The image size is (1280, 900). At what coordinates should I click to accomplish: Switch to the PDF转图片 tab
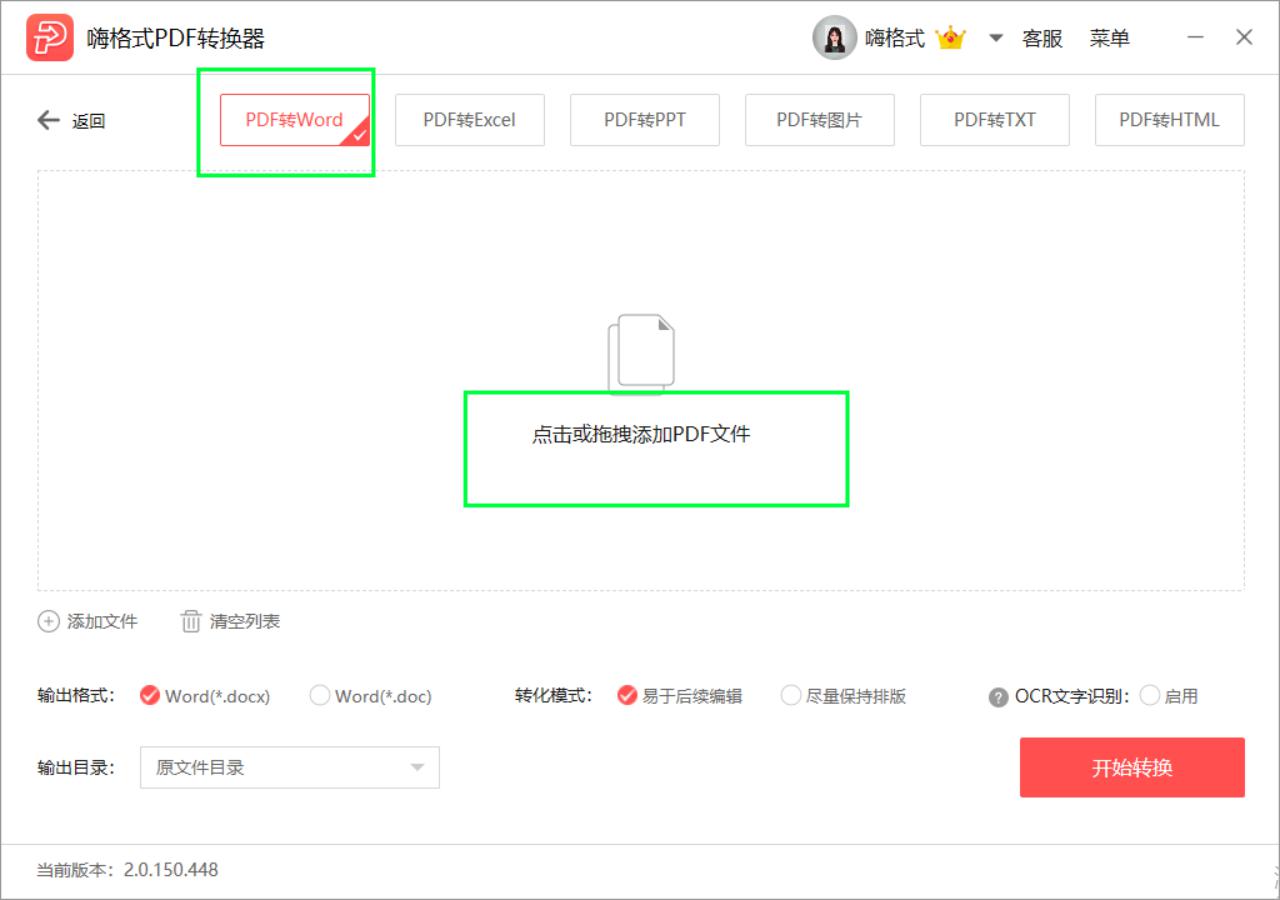click(820, 120)
